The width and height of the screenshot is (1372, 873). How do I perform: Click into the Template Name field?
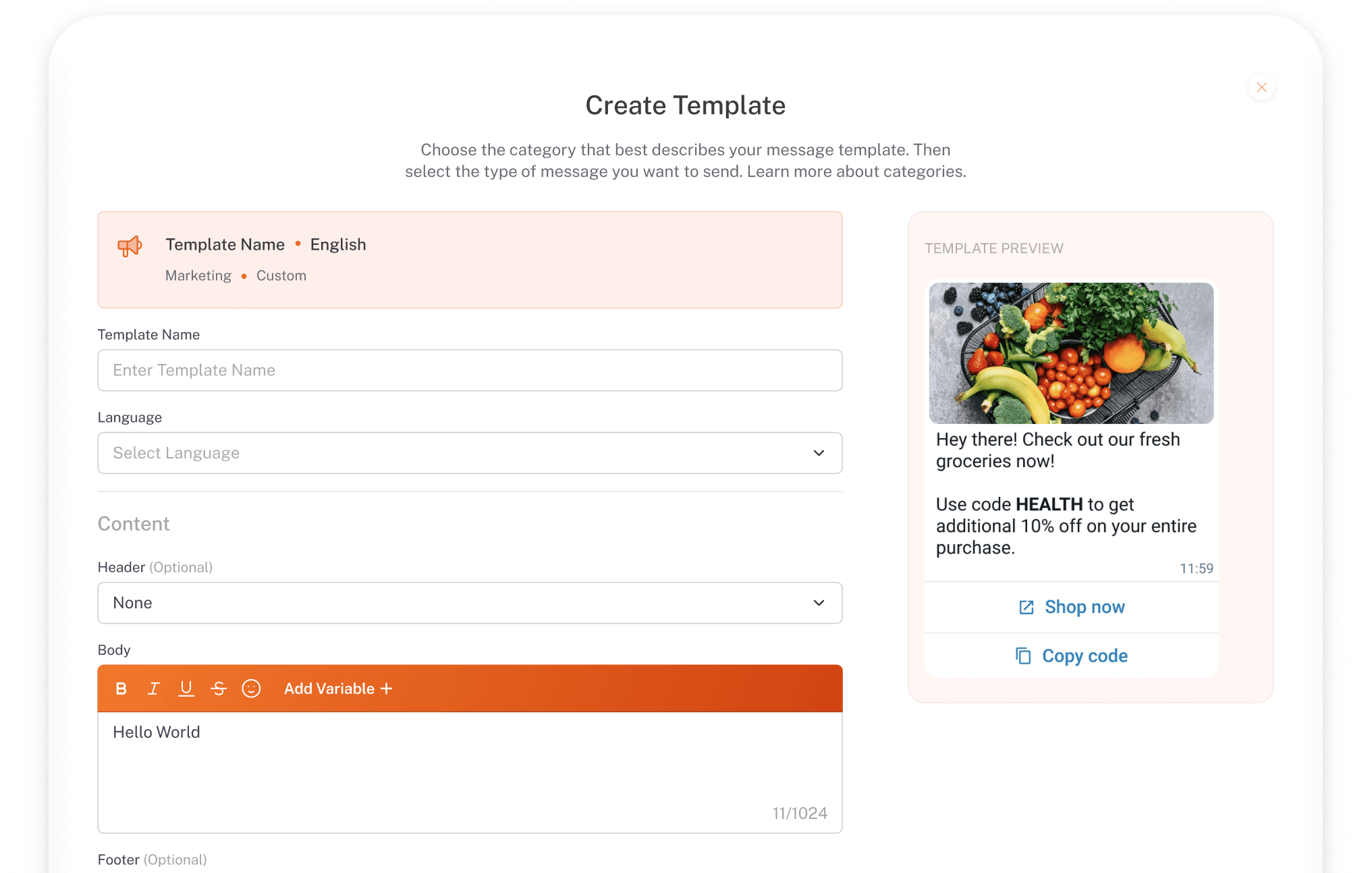coord(469,370)
